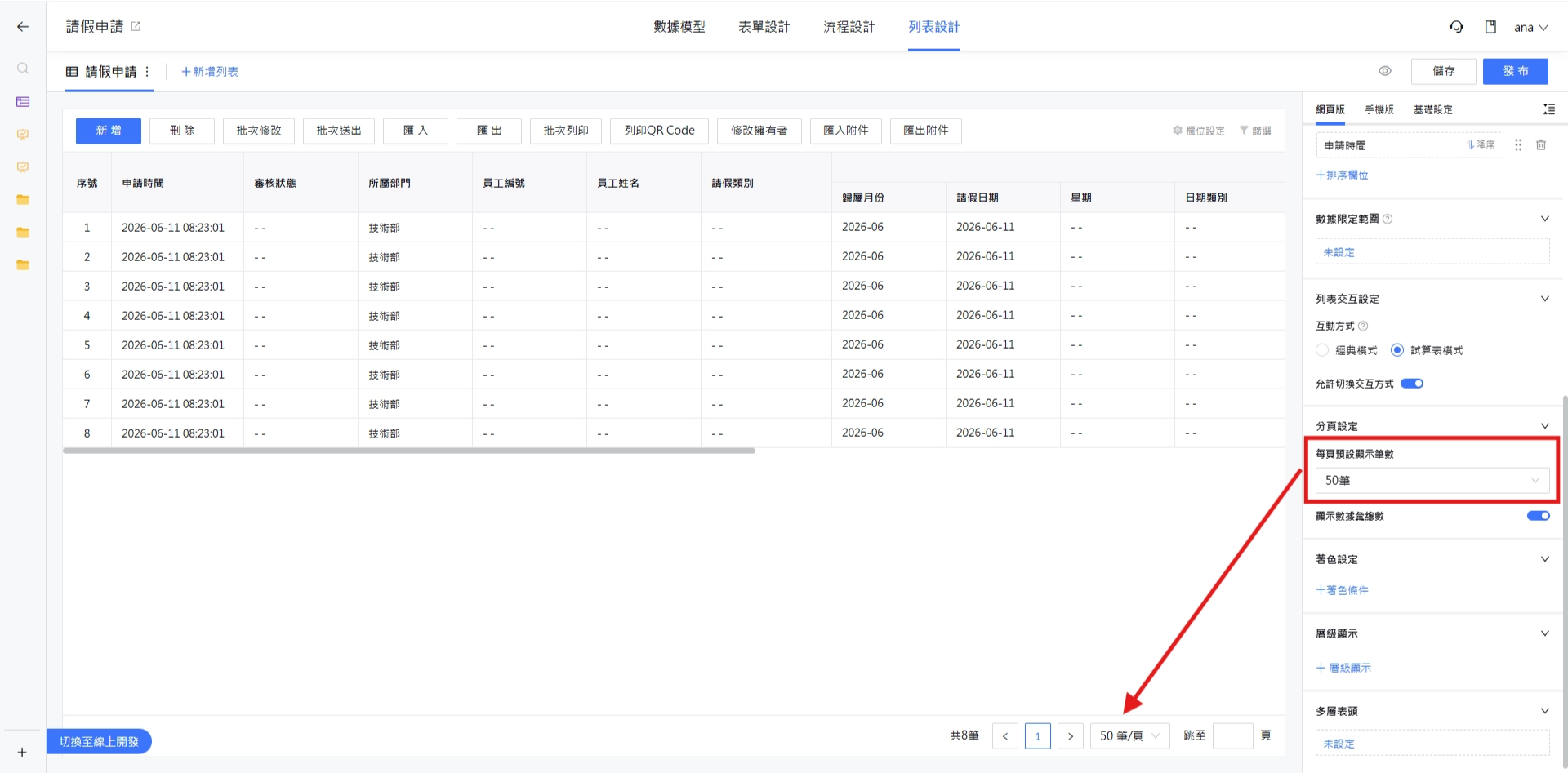Image resolution: width=1568 pixels, height=773 pixels.
Task: Go to previous page arrow
Action: click(1005, 736)
